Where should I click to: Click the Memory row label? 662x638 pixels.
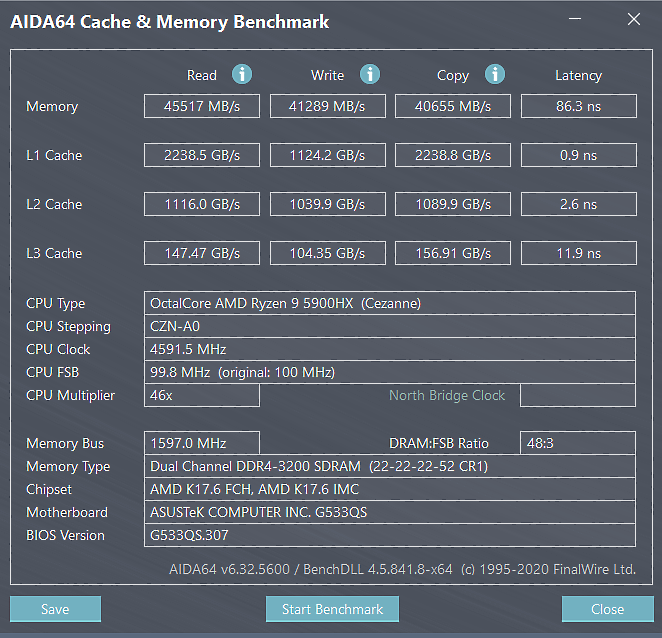52,106
